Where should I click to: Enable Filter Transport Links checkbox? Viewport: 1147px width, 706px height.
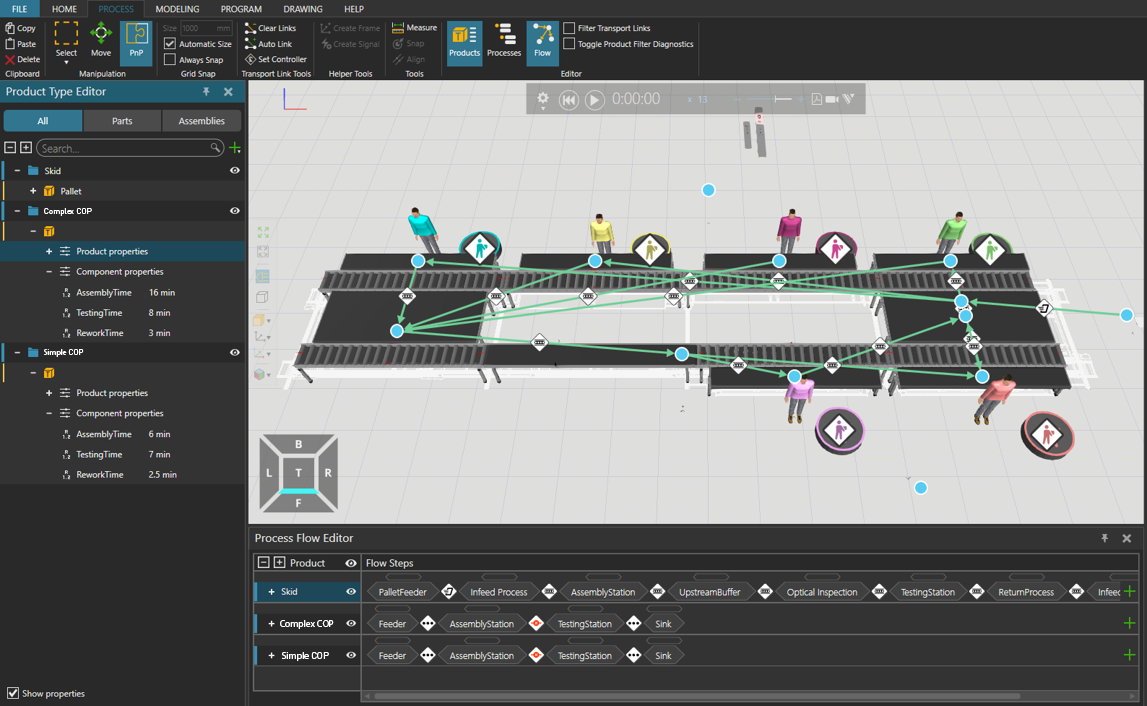point(570,29)
